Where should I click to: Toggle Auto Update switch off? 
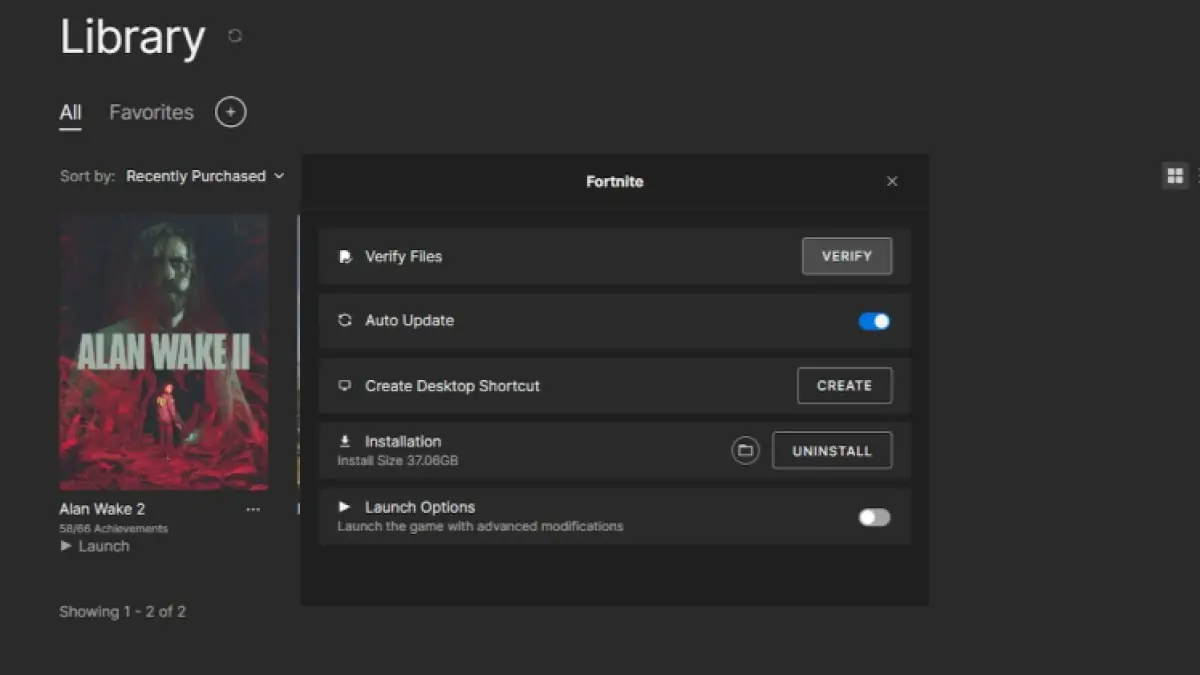pos(874,321)
